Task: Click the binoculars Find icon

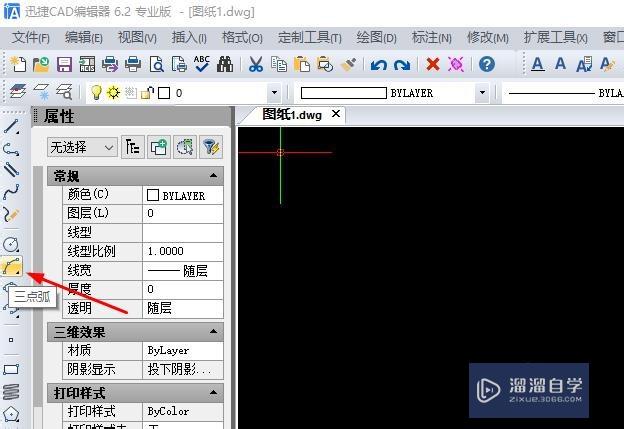Action: 225,64
